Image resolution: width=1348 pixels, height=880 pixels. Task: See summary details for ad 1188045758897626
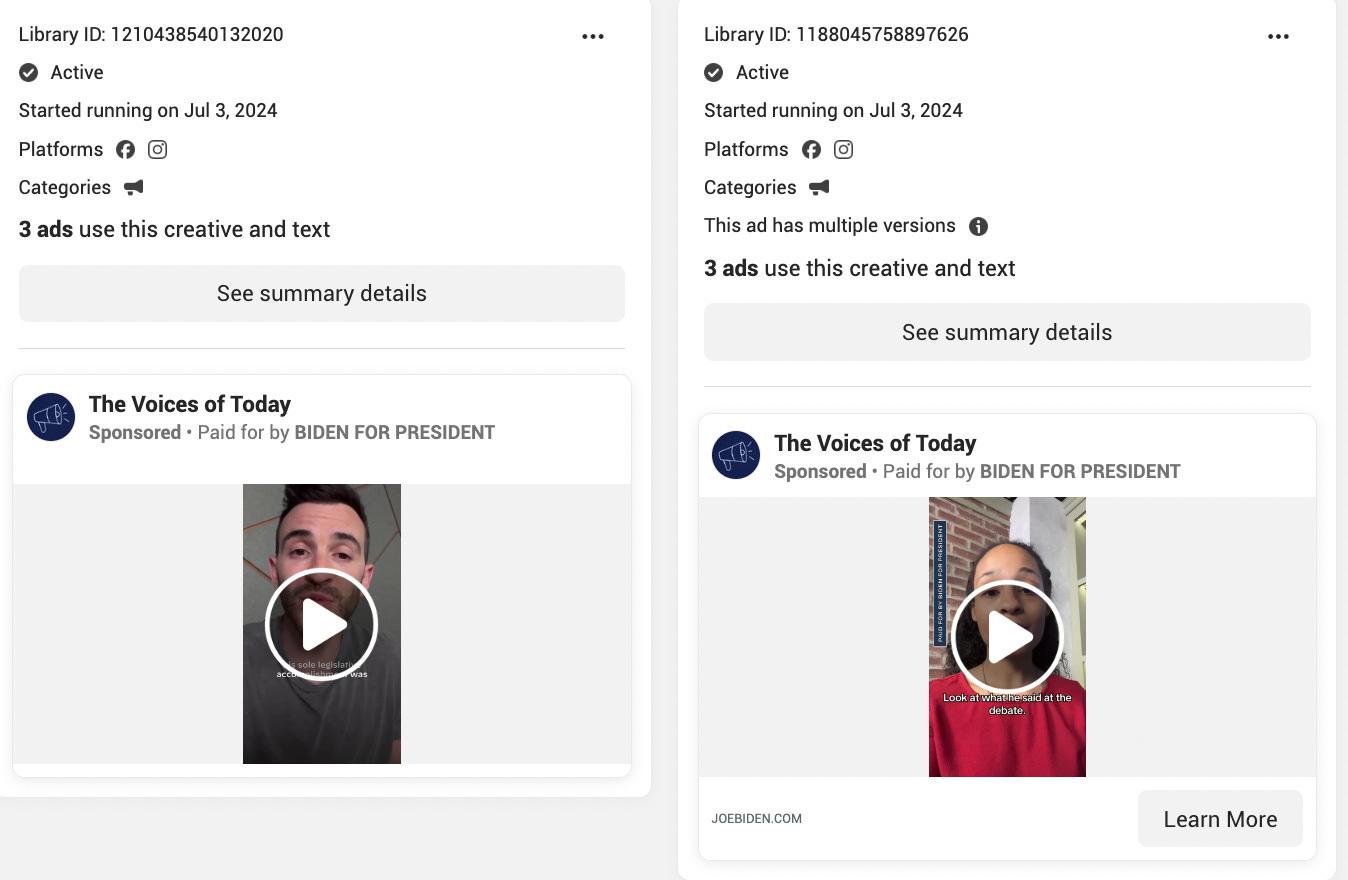[x=1007, y=332]
